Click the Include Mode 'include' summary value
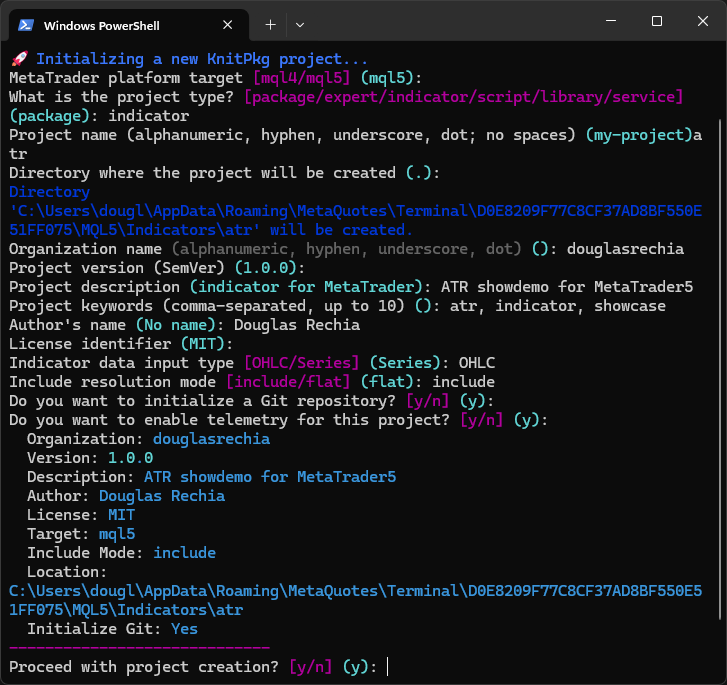Image resolution: width=727 pixels, height=685 pixels. pos(184,553)
